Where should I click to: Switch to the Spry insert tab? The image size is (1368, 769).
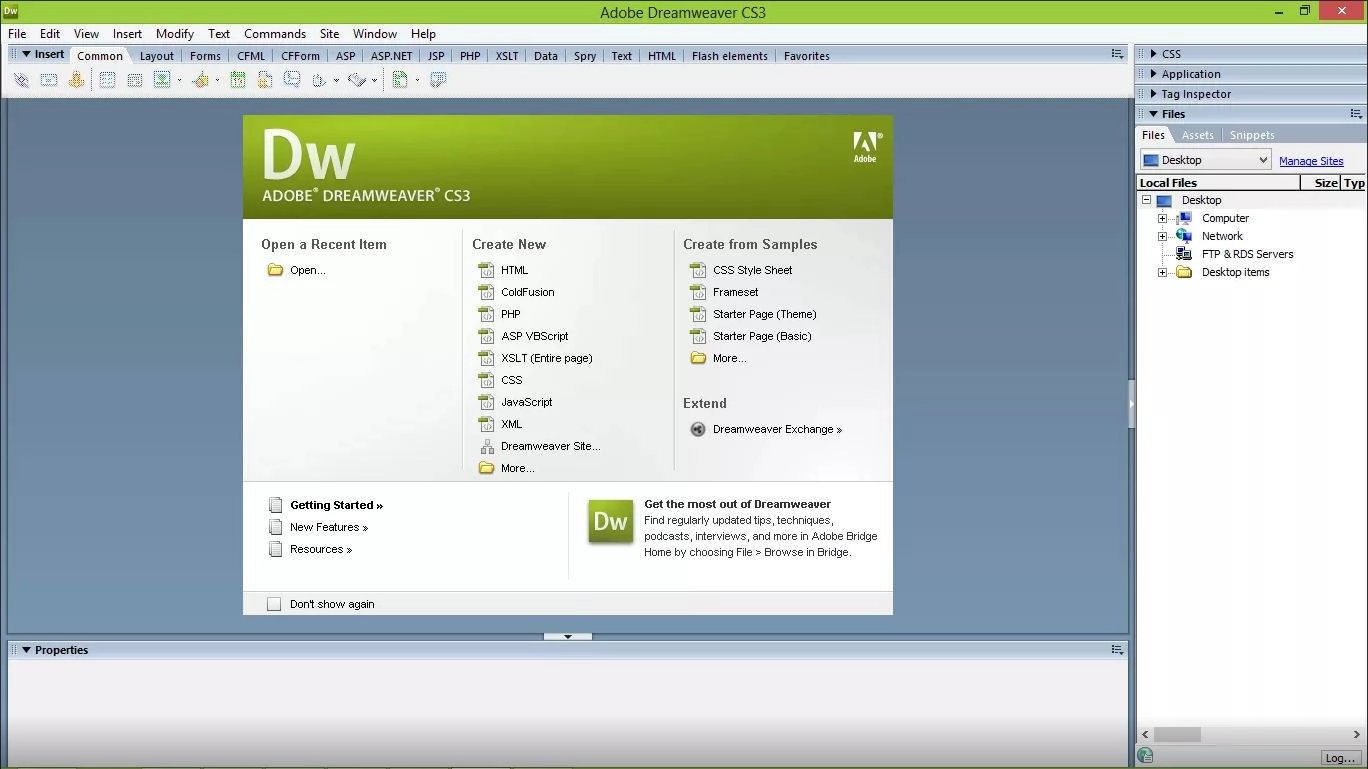point(585,56)
